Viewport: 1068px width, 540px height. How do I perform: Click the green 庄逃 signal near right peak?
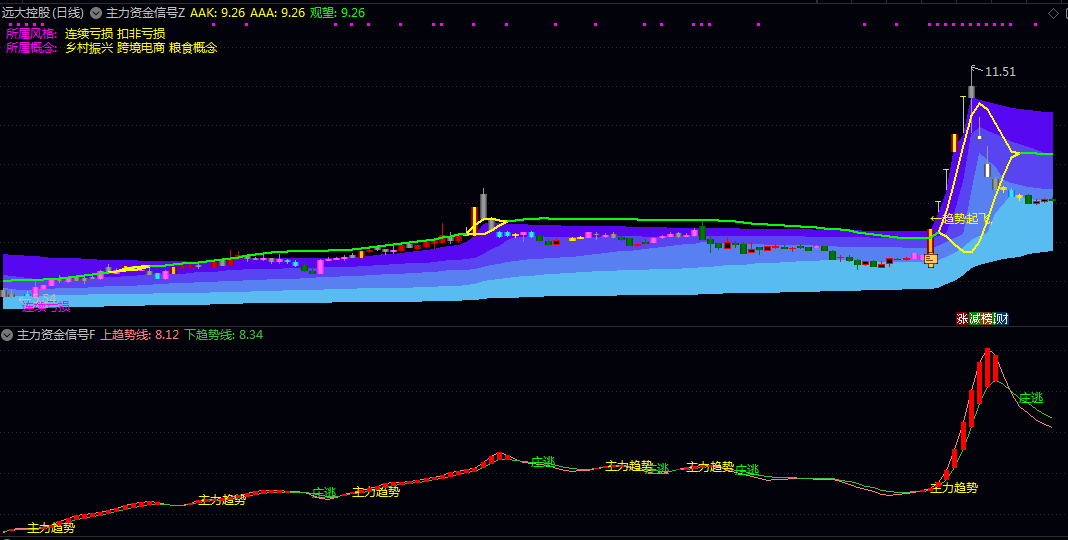tap(1031, 398)
